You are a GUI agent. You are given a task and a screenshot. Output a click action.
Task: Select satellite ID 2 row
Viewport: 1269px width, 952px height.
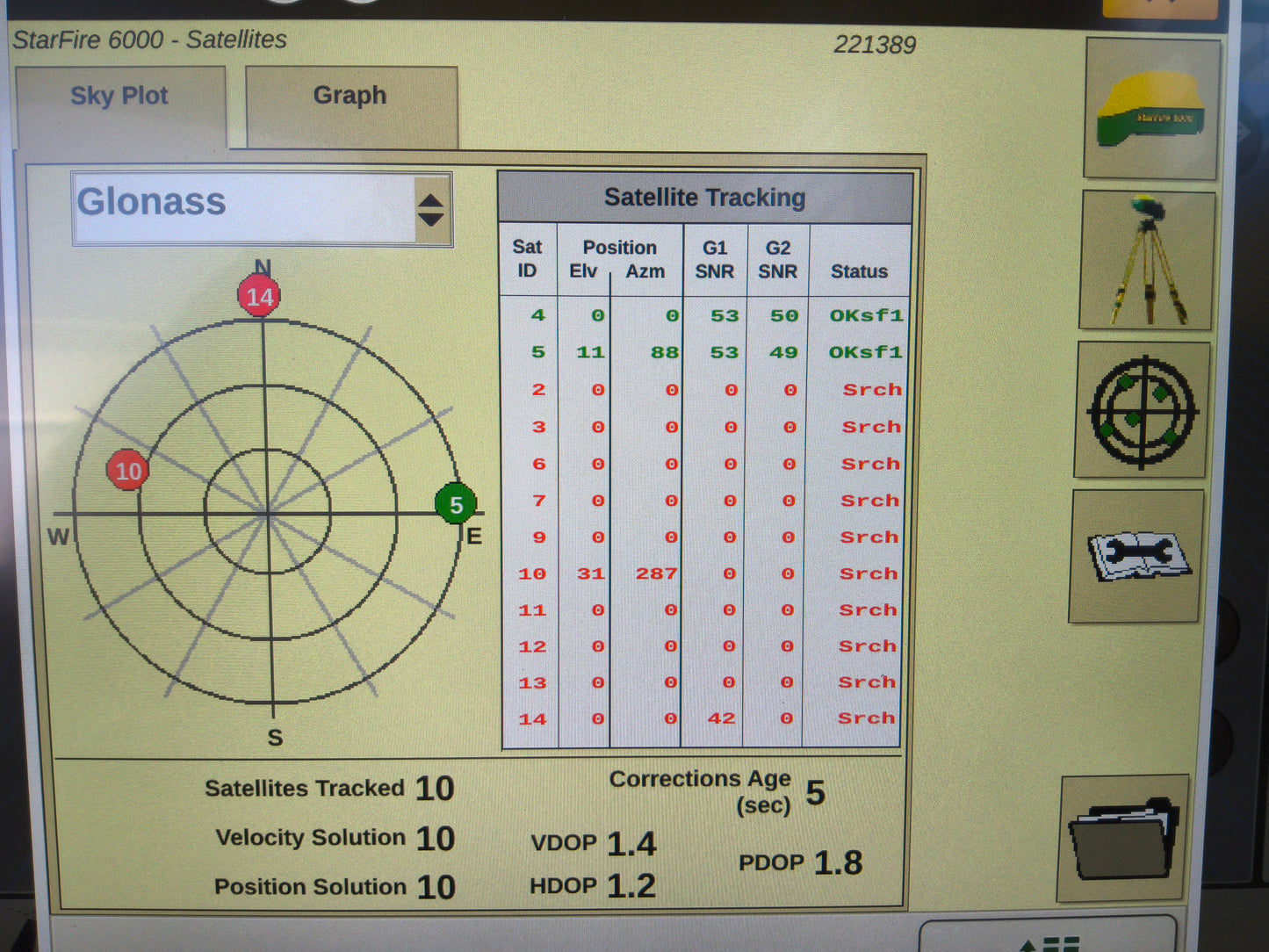pos(703,390)
